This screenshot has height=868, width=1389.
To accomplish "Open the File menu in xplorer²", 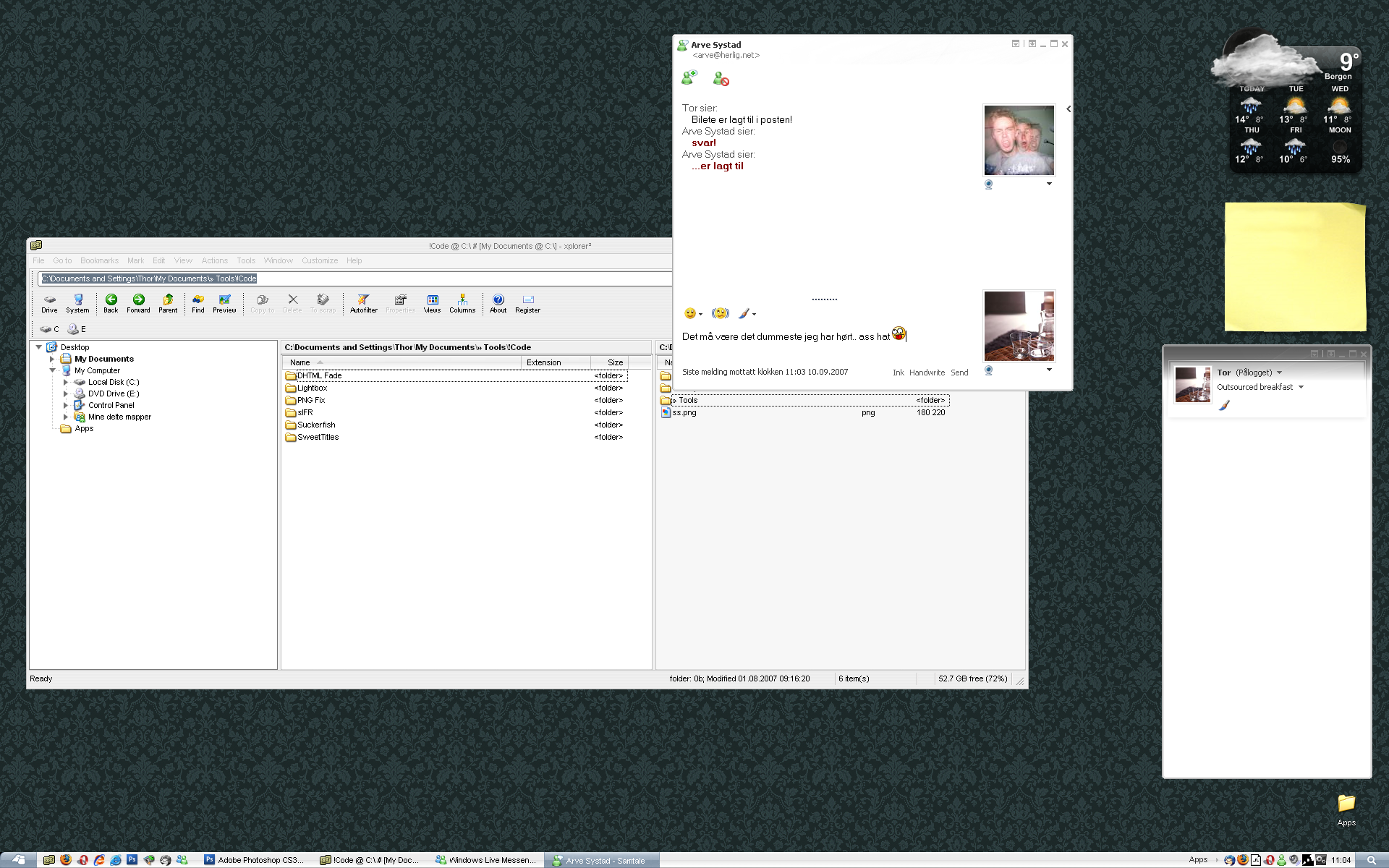I will click(x=38, y=260).
